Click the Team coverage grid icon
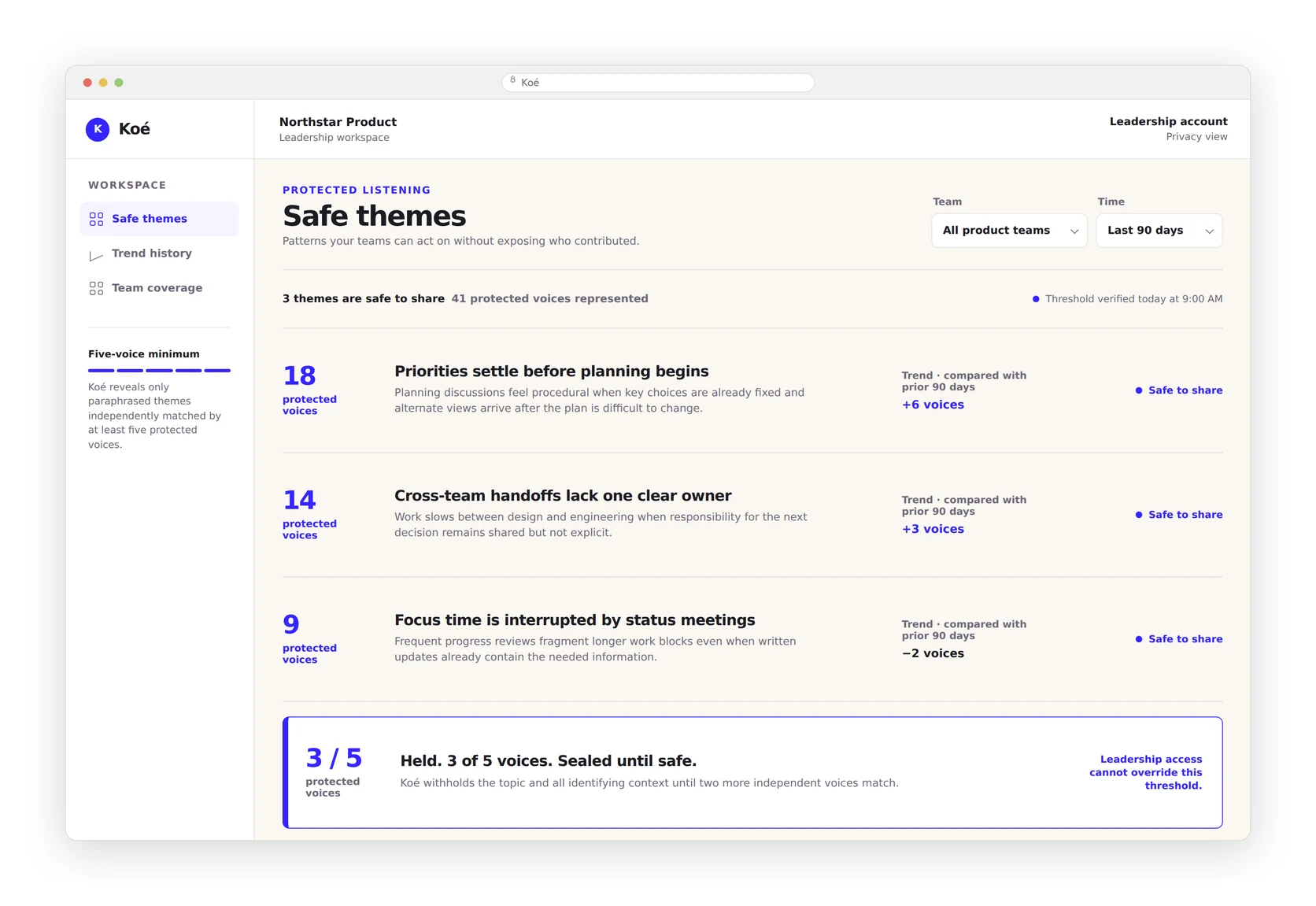Screen dimensions: 1316x906 (96, 288)
